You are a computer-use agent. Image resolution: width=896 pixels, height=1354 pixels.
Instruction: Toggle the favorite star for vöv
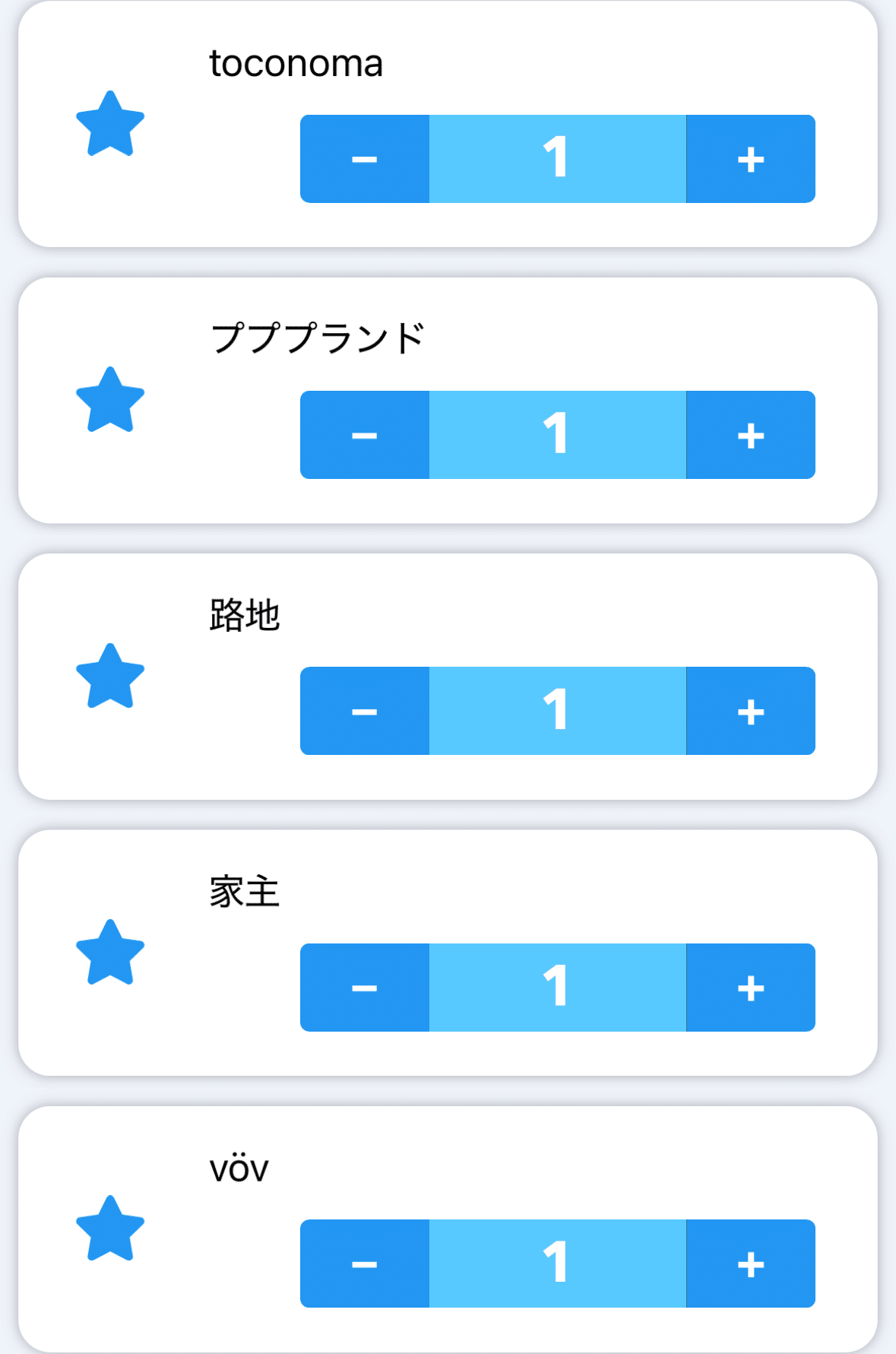[110, 1229]
